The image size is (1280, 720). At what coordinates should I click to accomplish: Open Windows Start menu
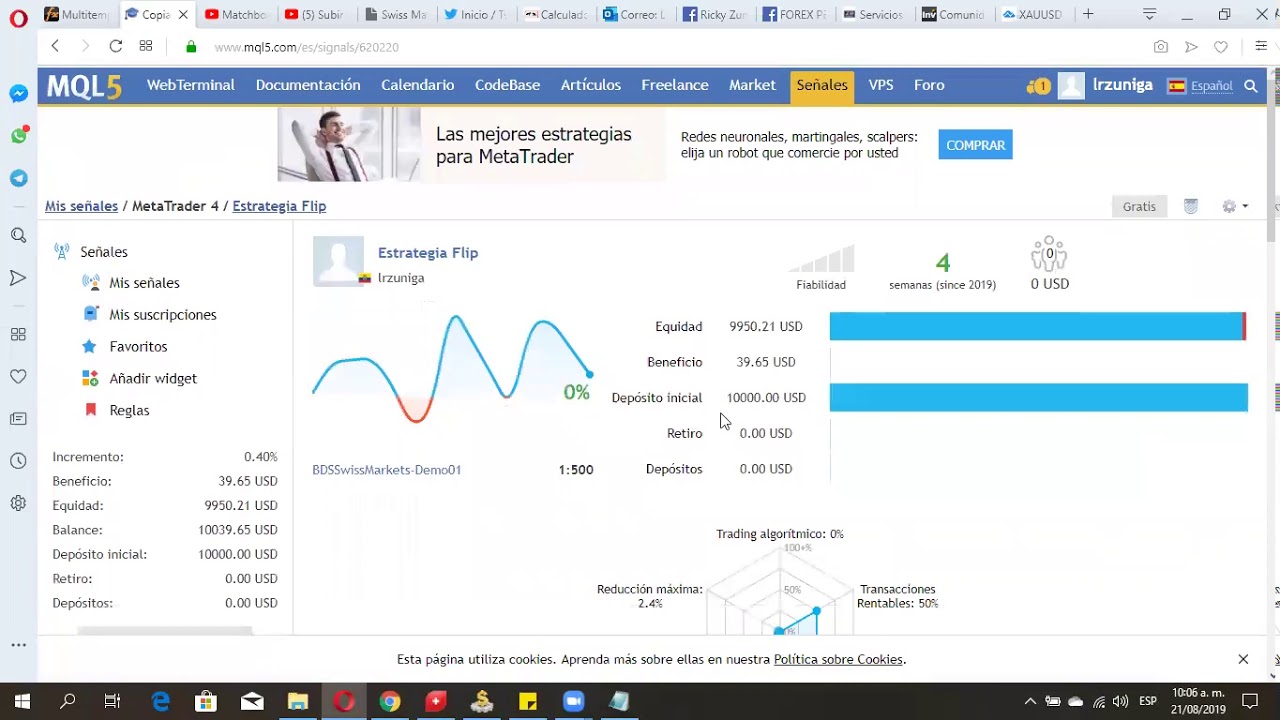click(x=22, y=701)
